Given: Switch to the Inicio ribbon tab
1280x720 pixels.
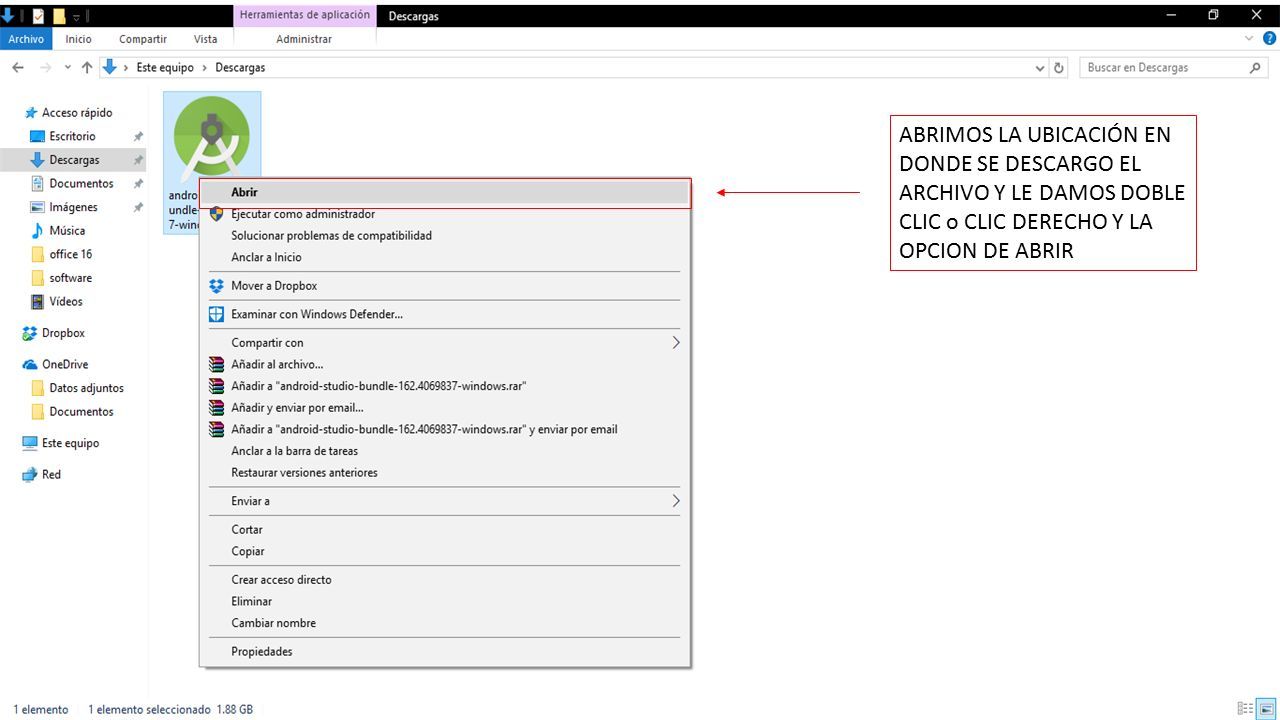Looking at the screenshot, I should click(x=78, y=39).
